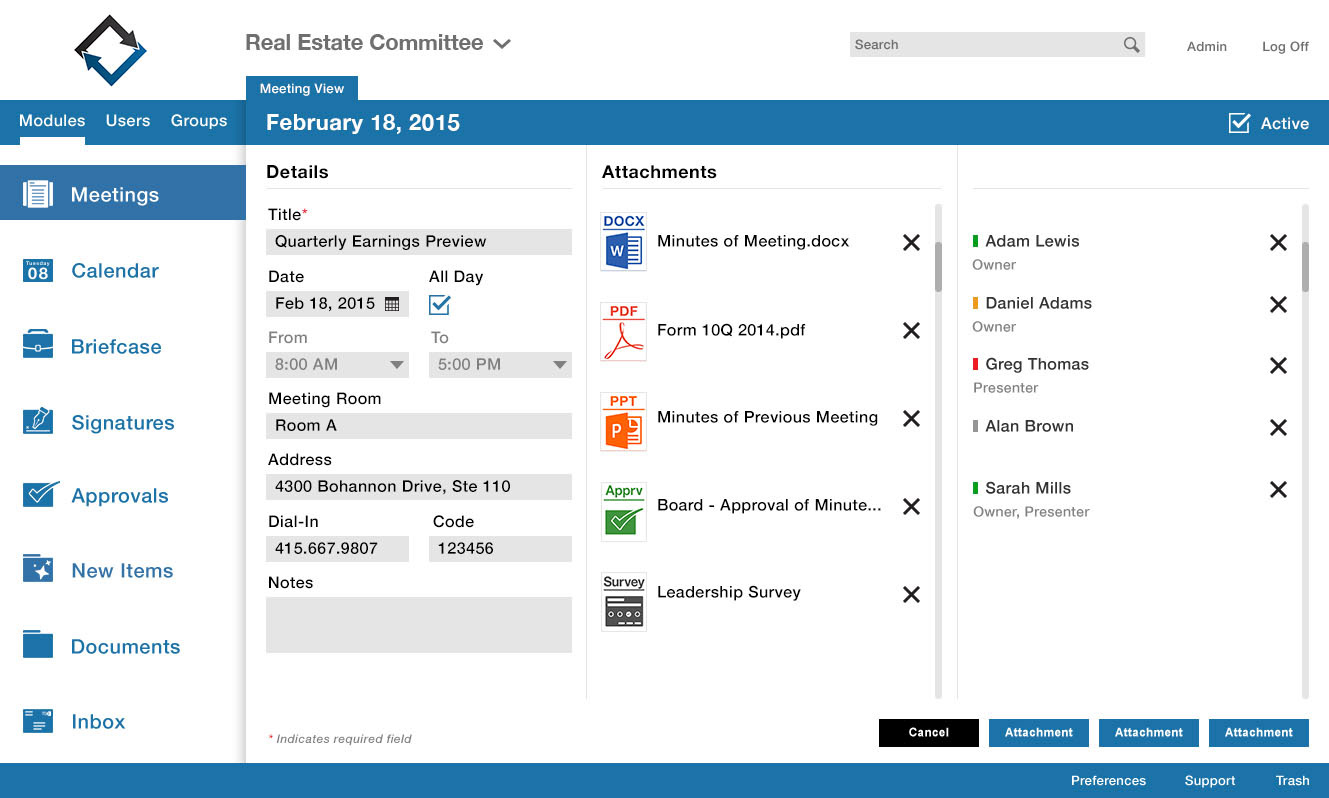Remove Minutes of Previous Meeting attachment
The image size is (1329, 798).
911,418
